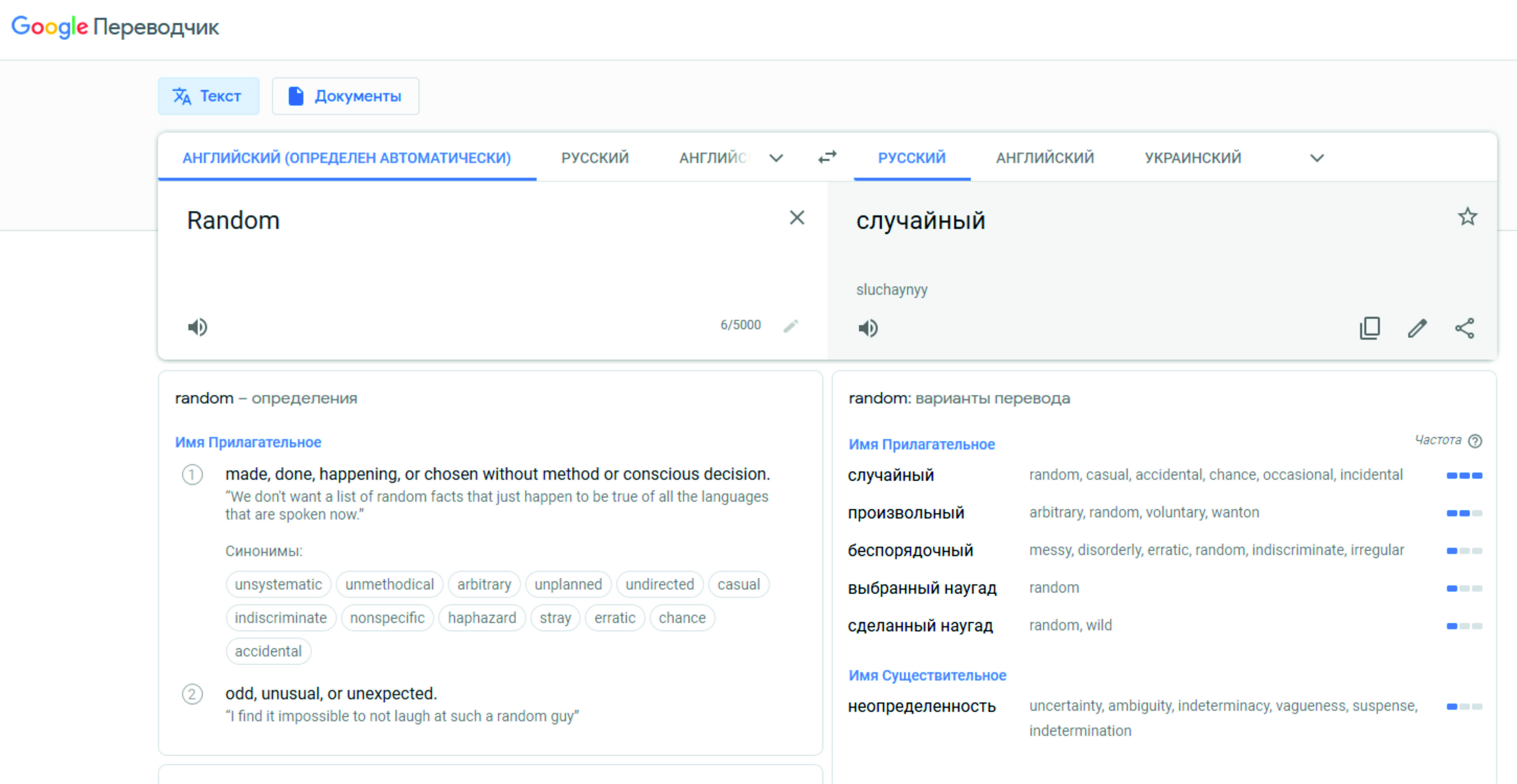The width and height of the screenshot is (1517, 784).
Task: Click synonym chip 'haphazard'
Action: point(482,618)
